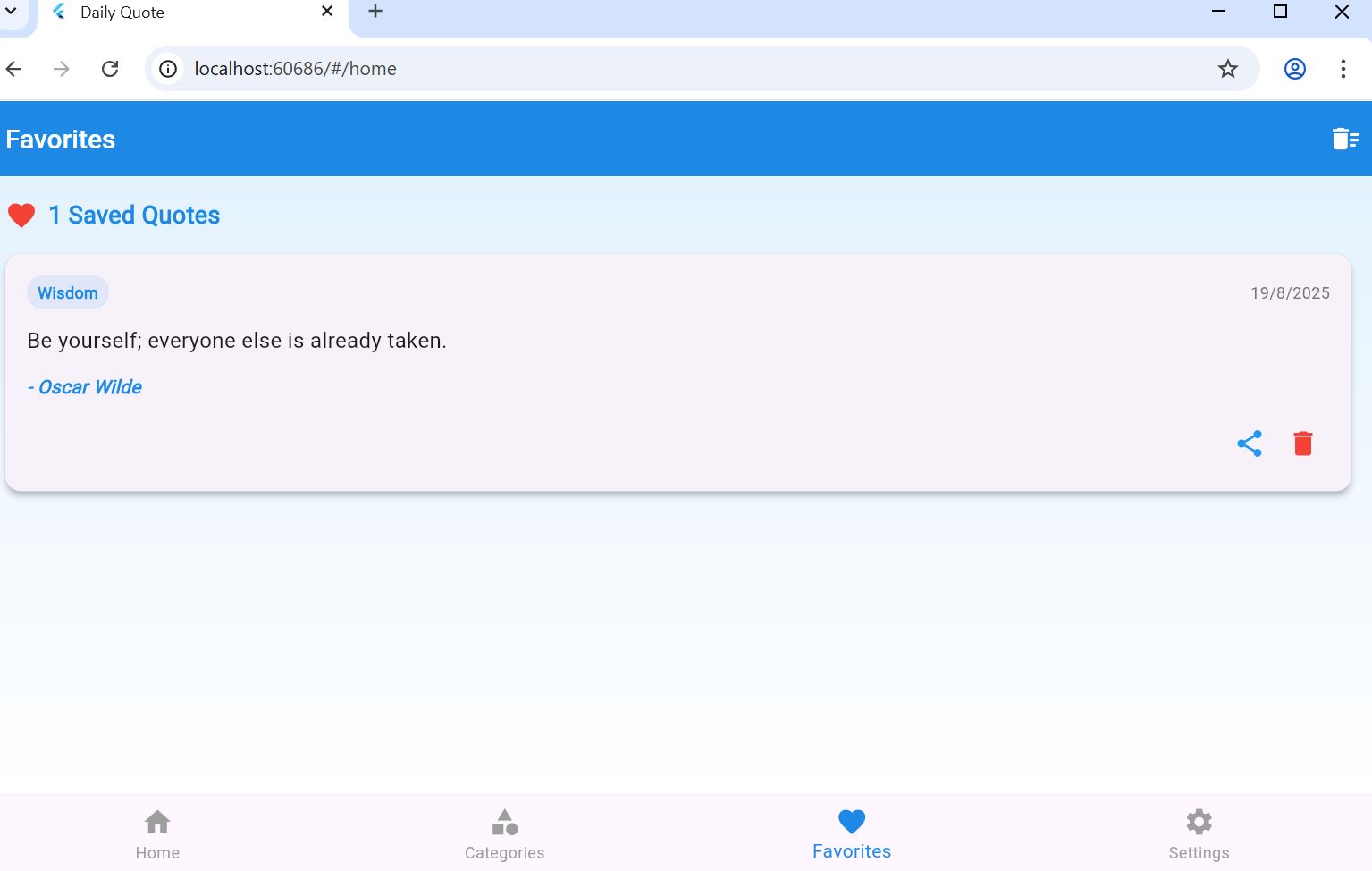Viewport: 1372px width, 871px height.
Task: Click the share icon on the quote card
Action: pos(1249,443)
